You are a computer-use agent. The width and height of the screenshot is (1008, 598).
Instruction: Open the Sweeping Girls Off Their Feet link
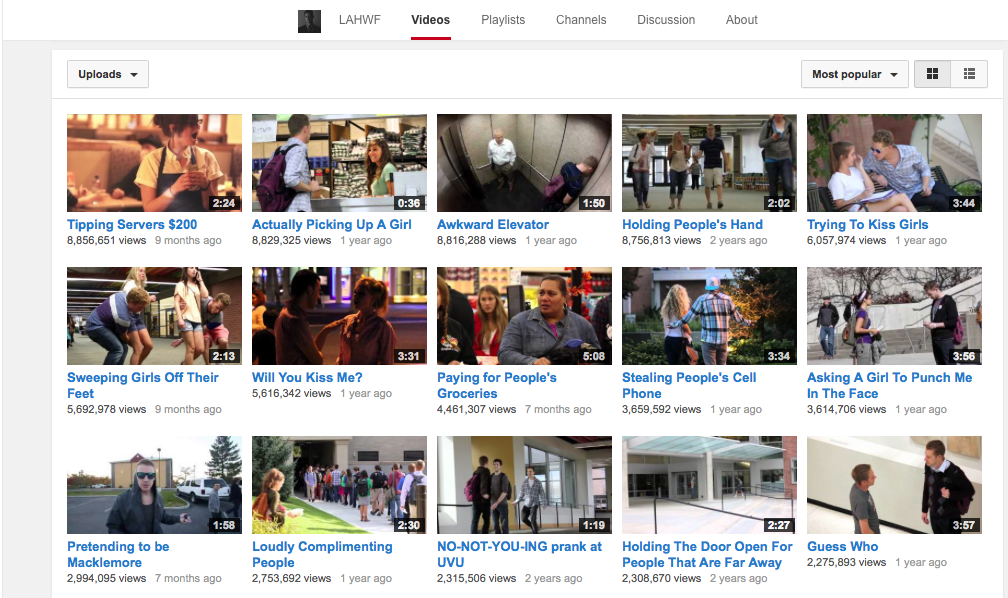pos(143,385)
